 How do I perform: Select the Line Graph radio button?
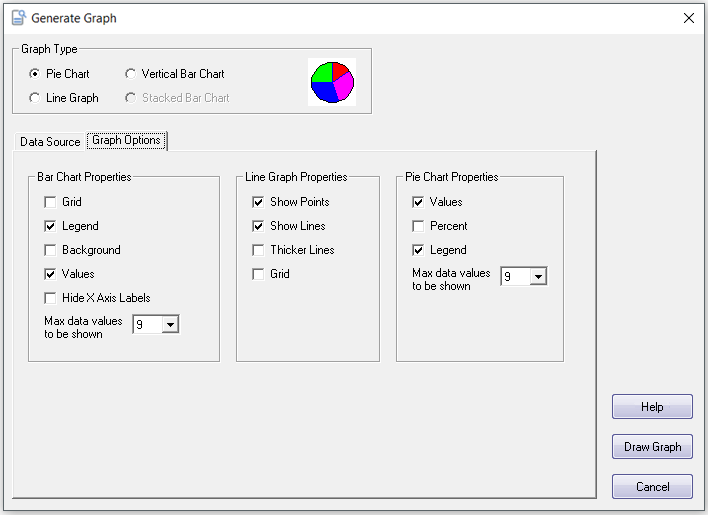tap(34, 97)
